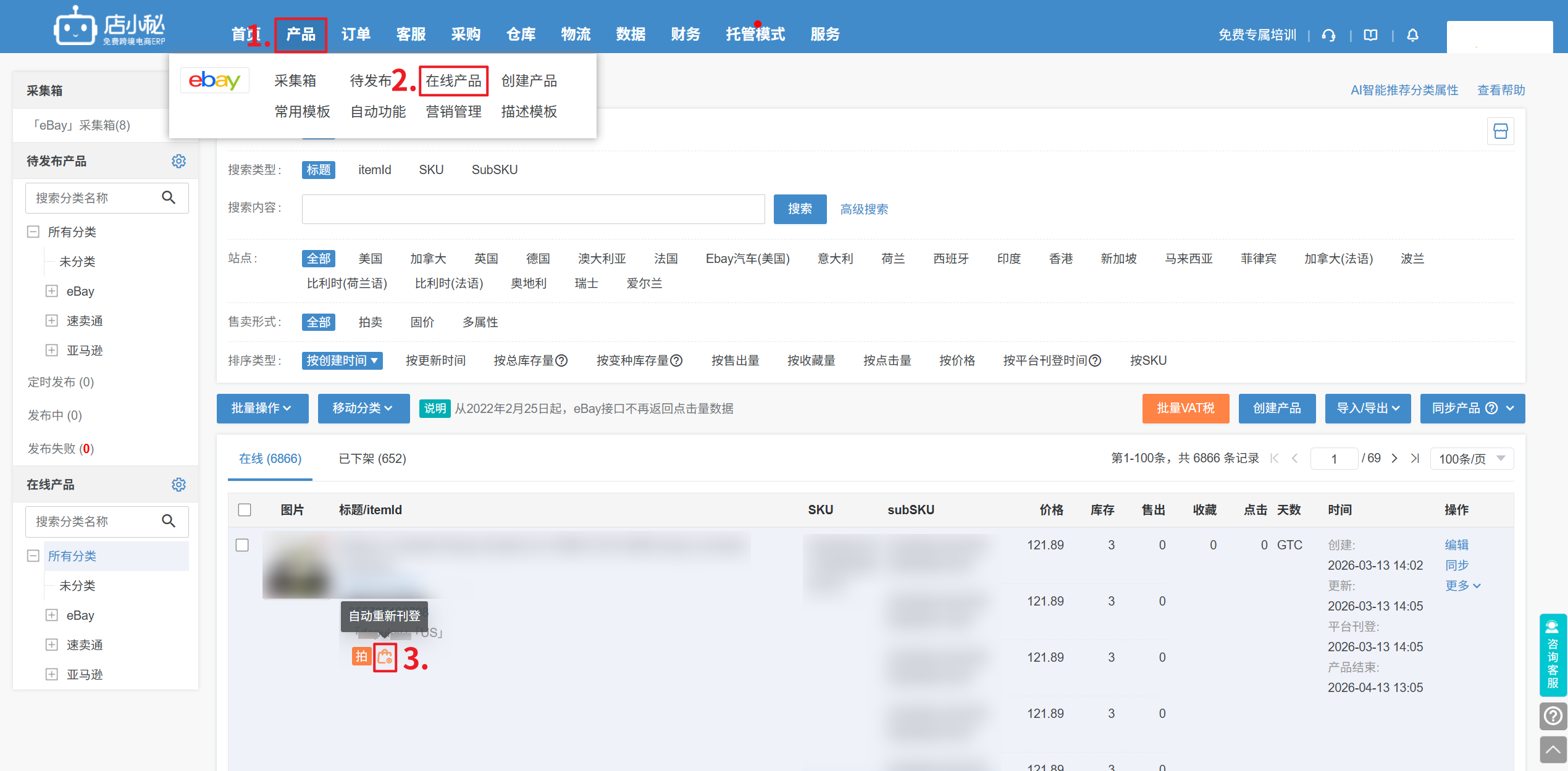This screenshot has width=1568, height=771.
Task: Click the blue 搜索 button
Action: coord(800,209)
